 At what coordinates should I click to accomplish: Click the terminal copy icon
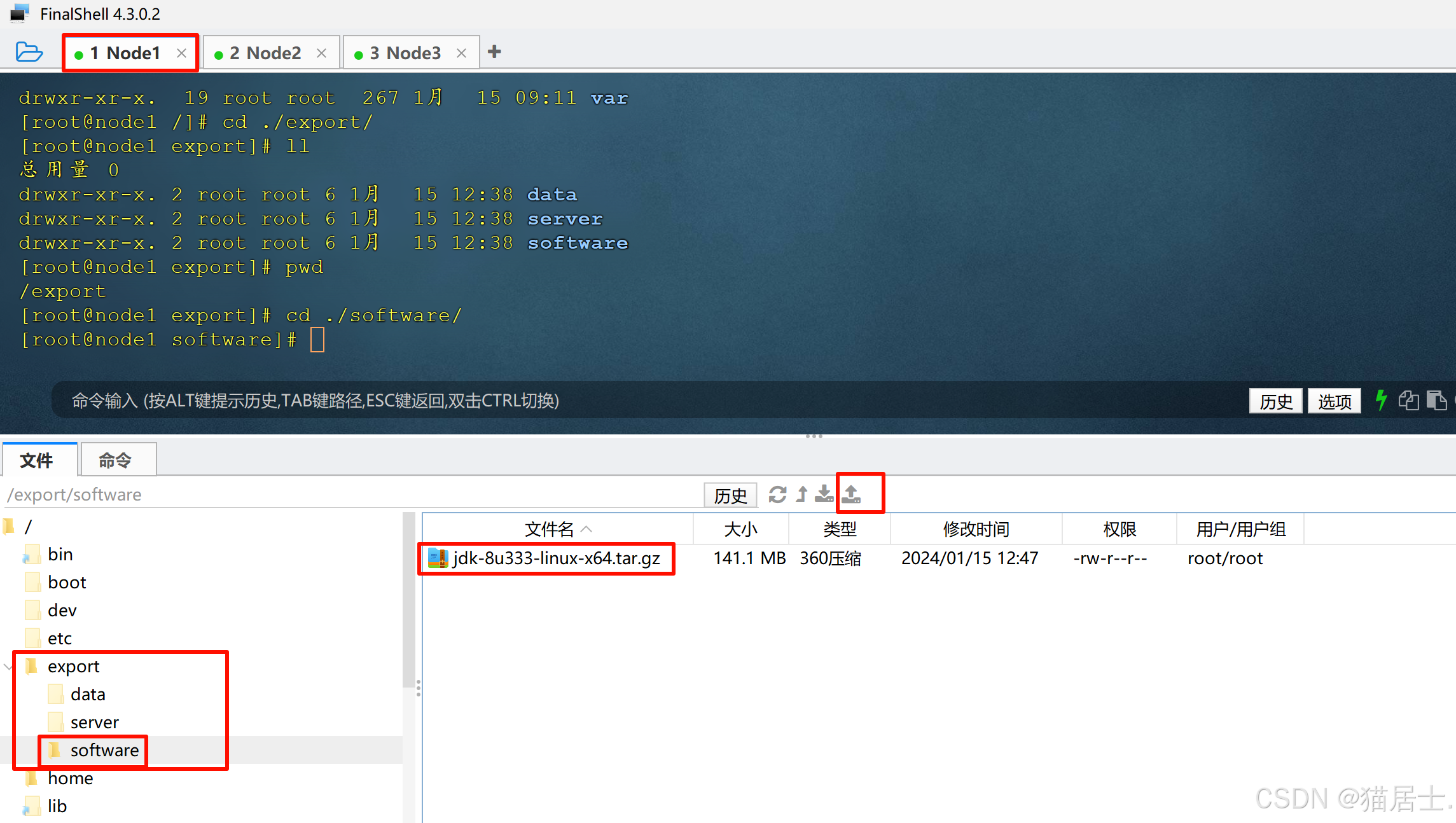(1408, 401)
